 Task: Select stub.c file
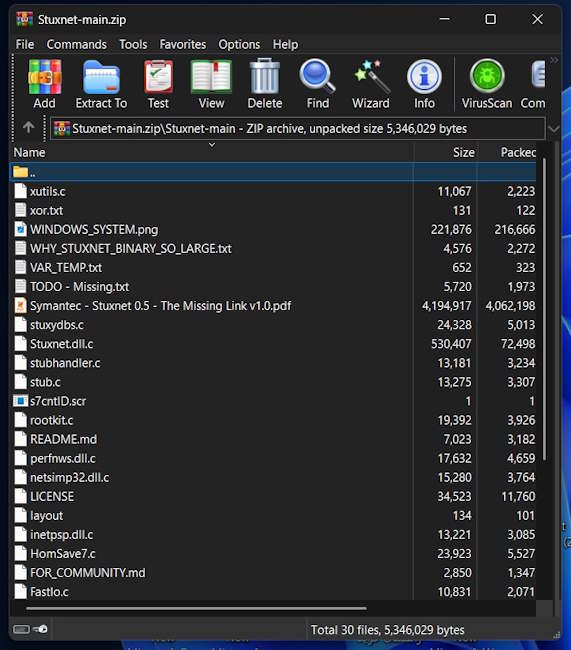(45, 382)
